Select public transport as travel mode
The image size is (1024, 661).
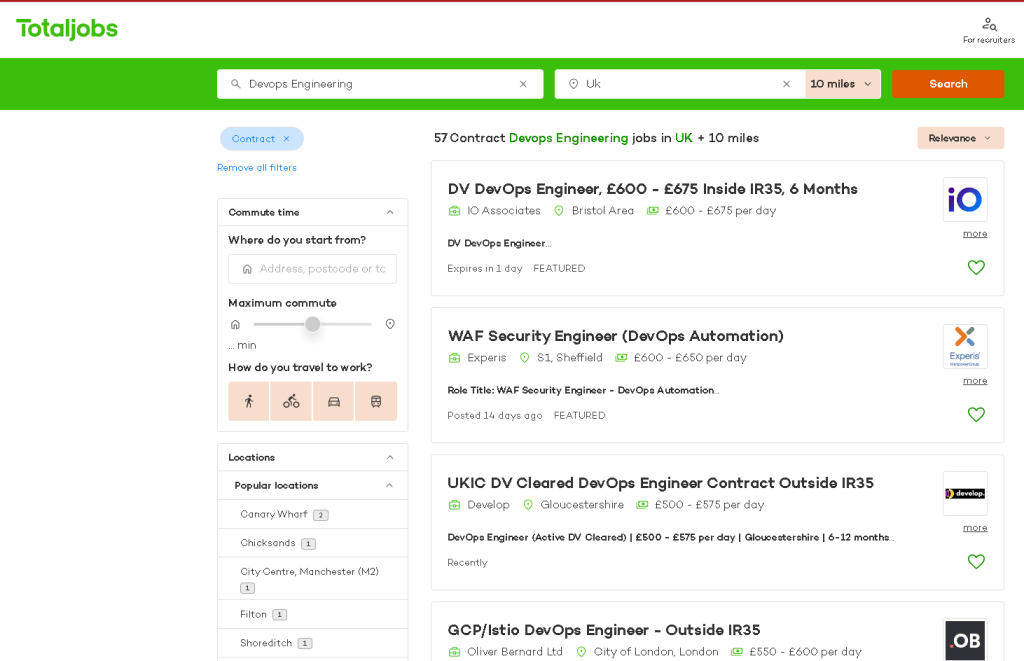(376, 401)
